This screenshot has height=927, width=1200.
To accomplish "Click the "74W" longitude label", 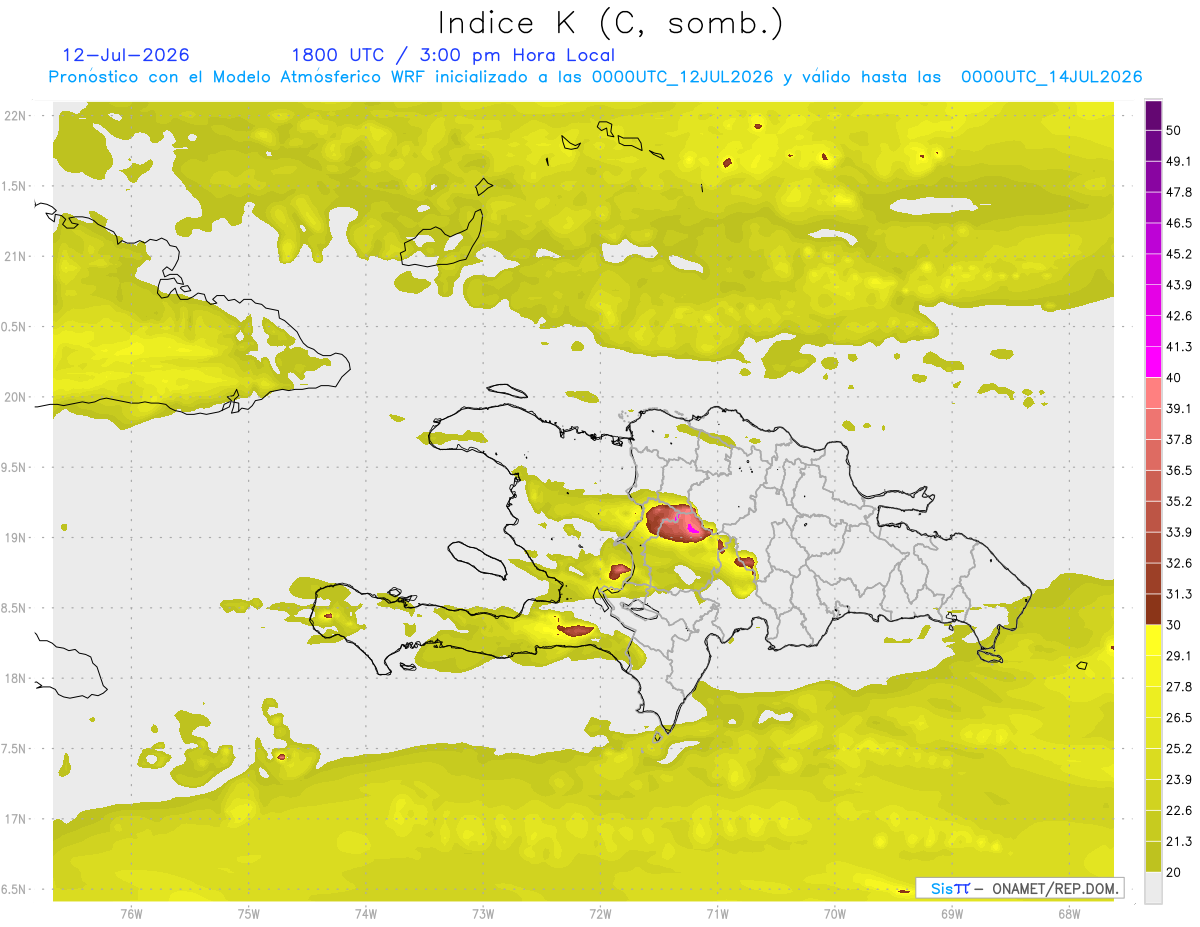I will pyautogui.click(x=366, y=913).
